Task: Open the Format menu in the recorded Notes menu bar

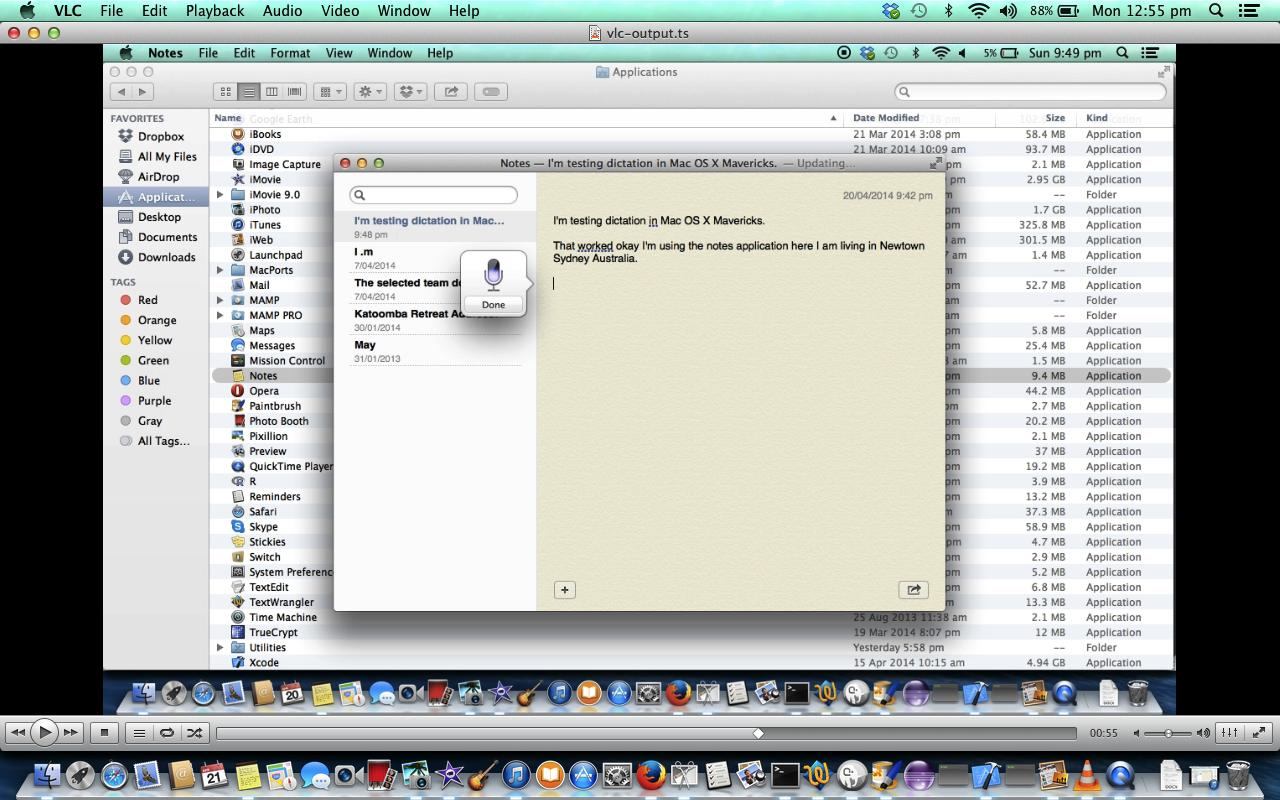Action: pyautogui.click(x=290, y=53)
